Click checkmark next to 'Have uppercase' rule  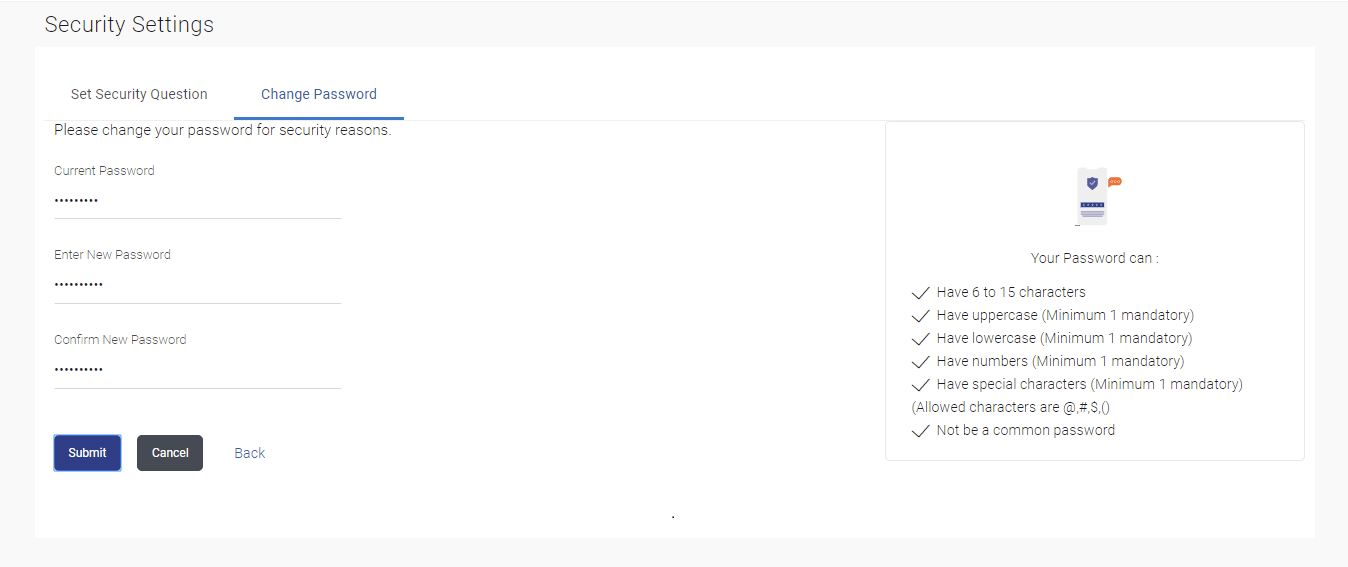(x=921, y=316)
